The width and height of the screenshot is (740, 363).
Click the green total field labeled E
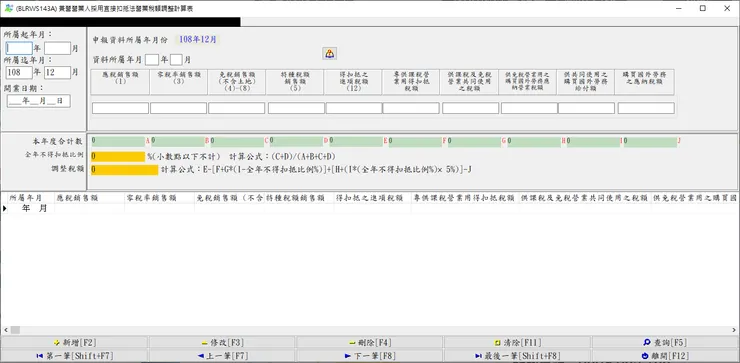pos(356,142)
